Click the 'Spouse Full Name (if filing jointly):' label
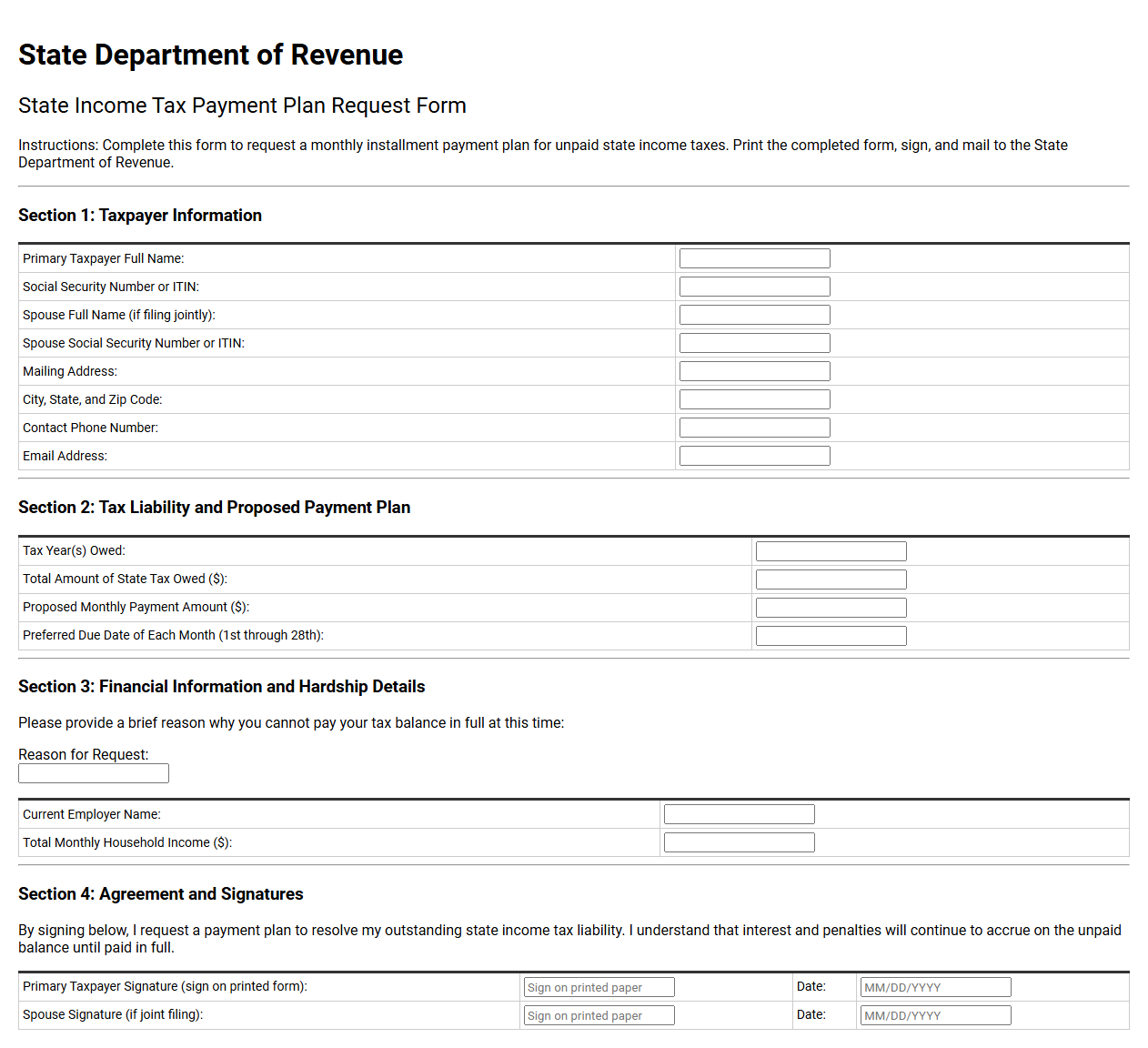 (119, 315)
